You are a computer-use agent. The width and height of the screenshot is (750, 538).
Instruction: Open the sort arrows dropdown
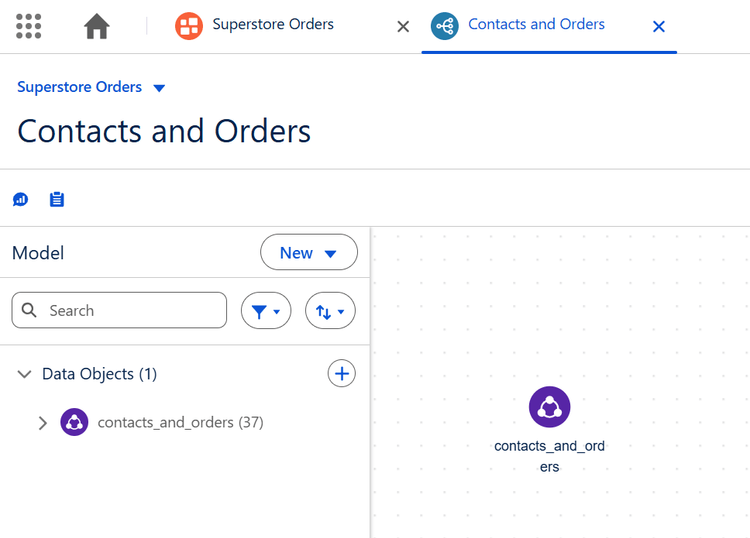330,311
